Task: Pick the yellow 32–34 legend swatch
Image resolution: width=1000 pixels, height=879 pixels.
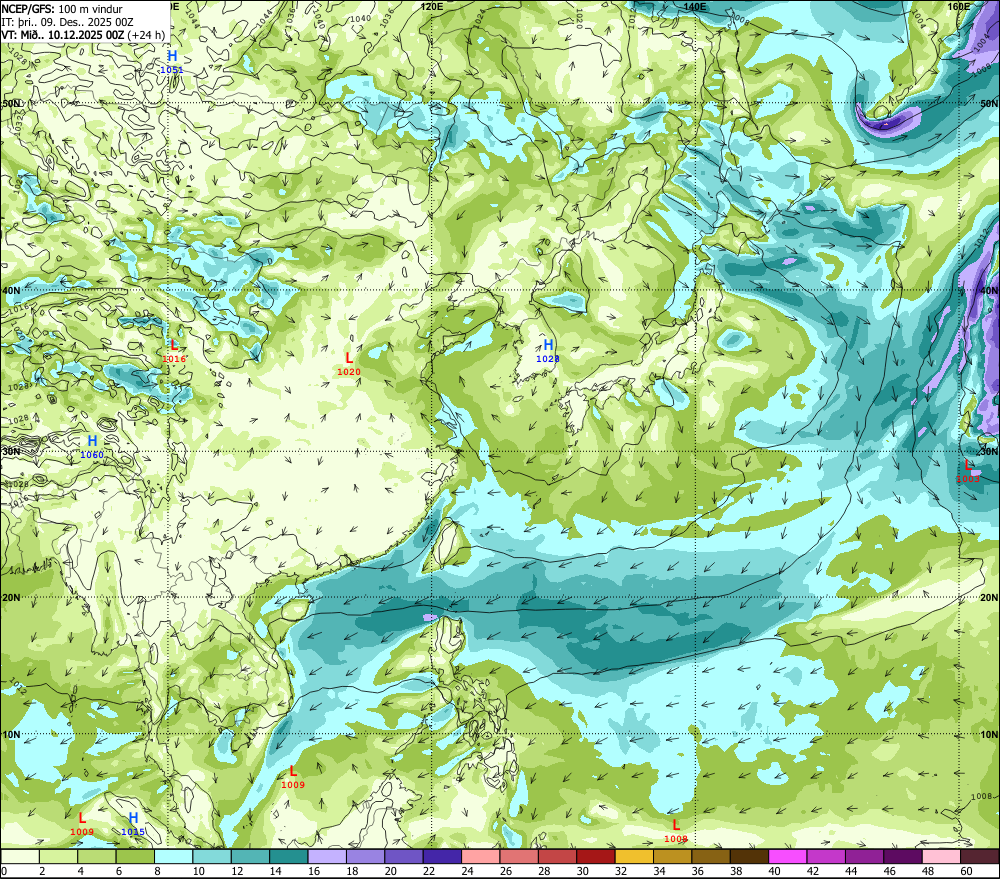Action: pyautogui.click(x=634, y=857)
